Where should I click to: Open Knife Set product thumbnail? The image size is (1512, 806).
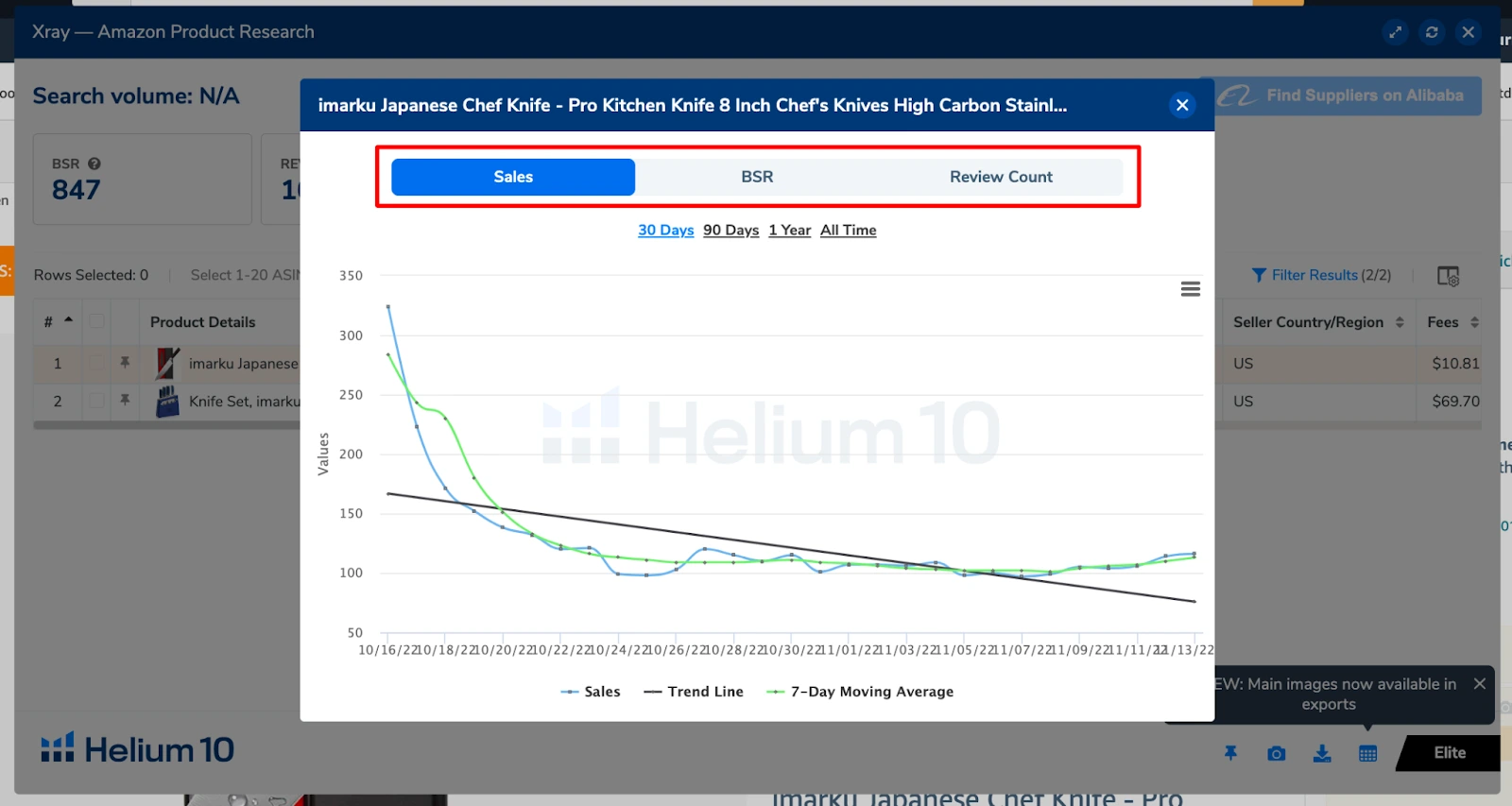click(x=167, y=402)
